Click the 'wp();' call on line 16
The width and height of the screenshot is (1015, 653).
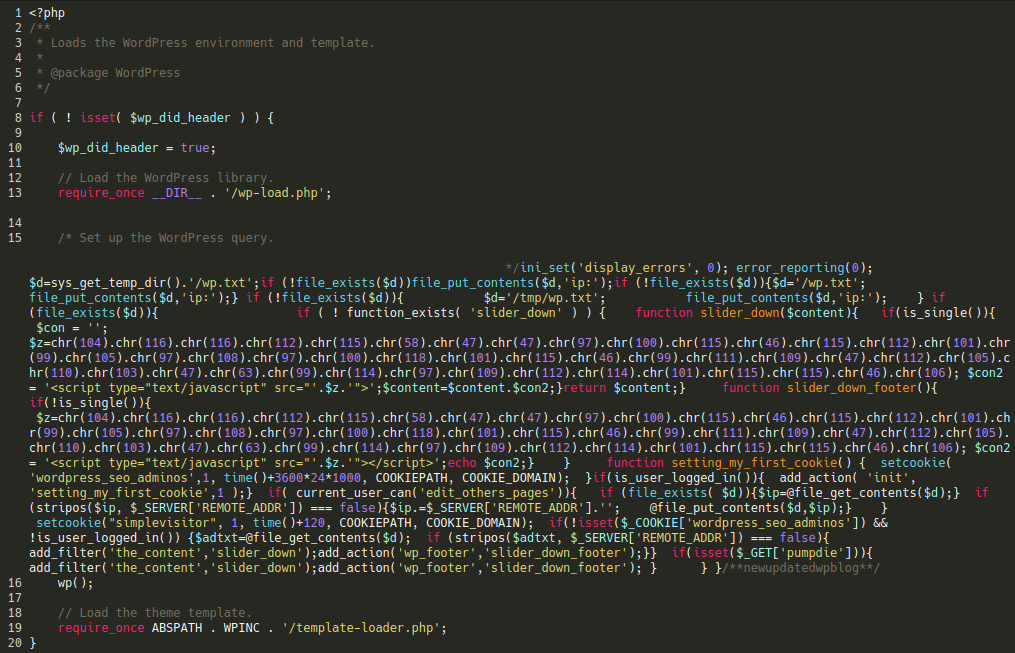(x=76, y=583)
